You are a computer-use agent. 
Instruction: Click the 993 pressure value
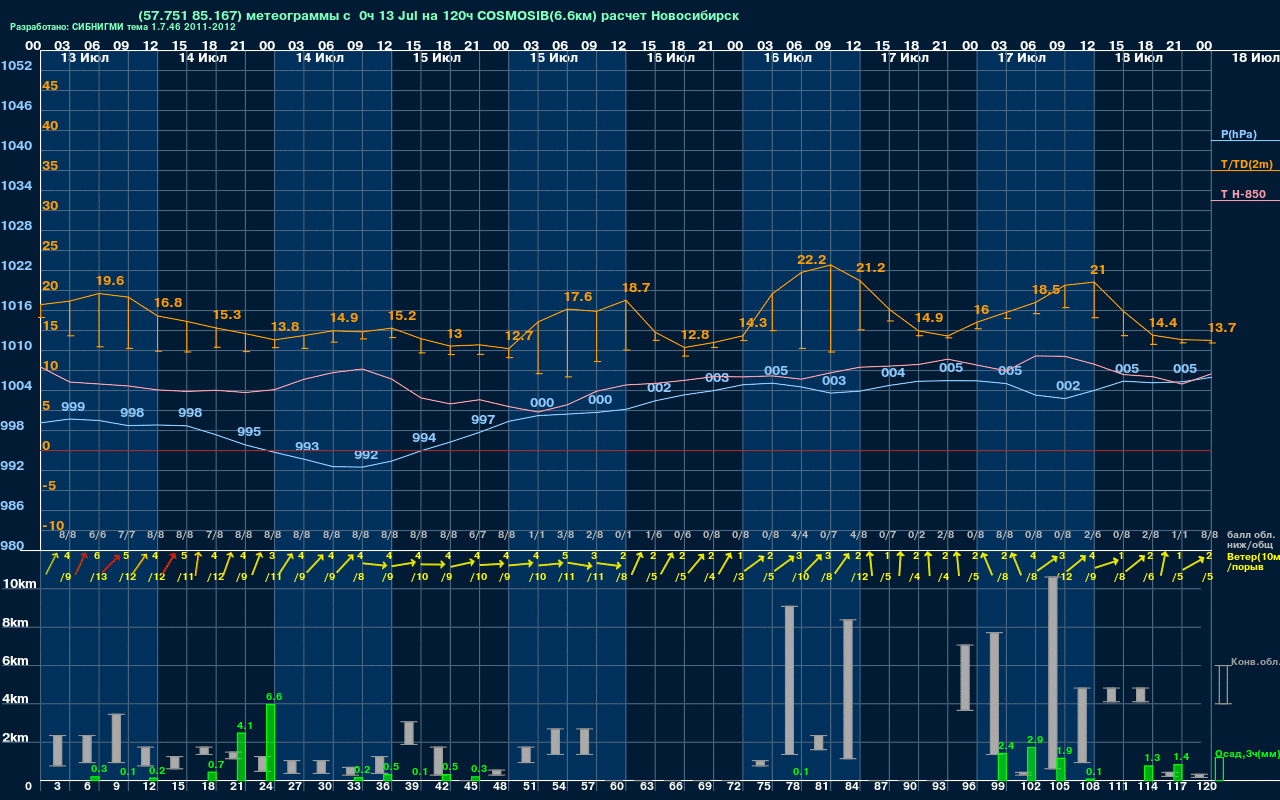coord(307,447)
